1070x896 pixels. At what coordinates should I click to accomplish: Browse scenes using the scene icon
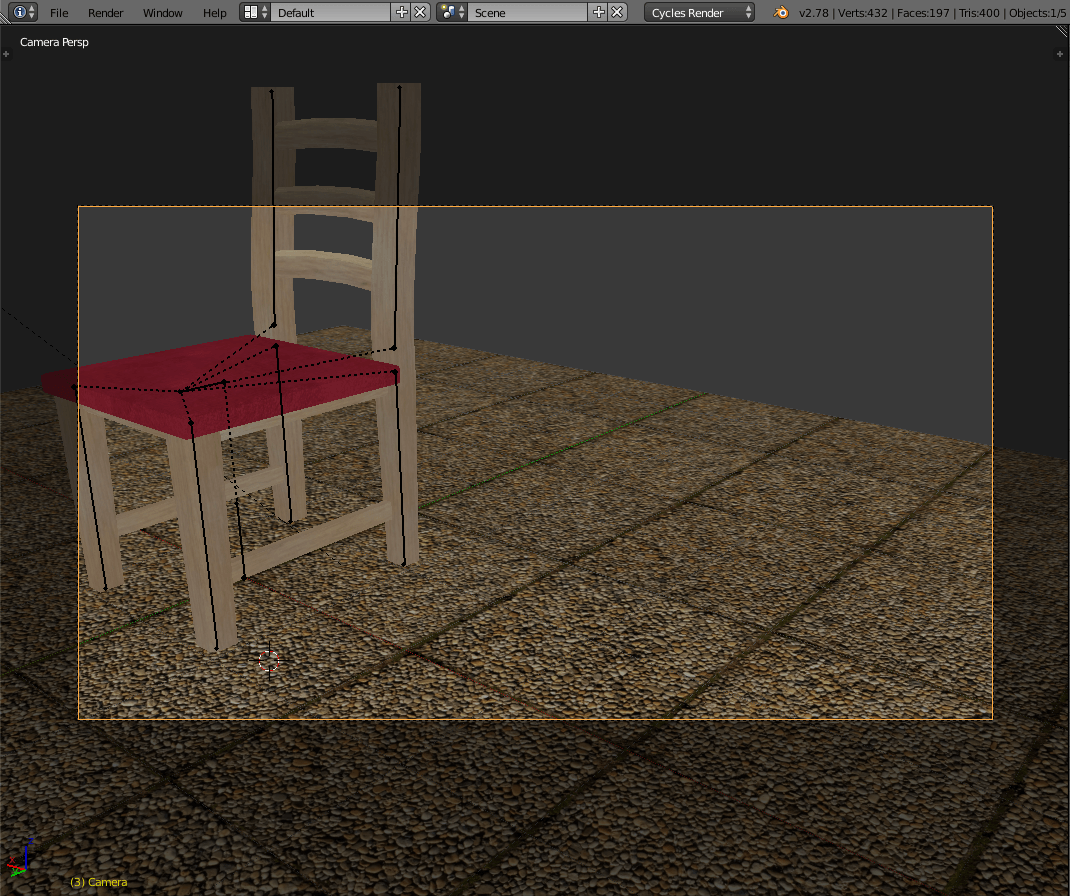[x=452, y=13]
